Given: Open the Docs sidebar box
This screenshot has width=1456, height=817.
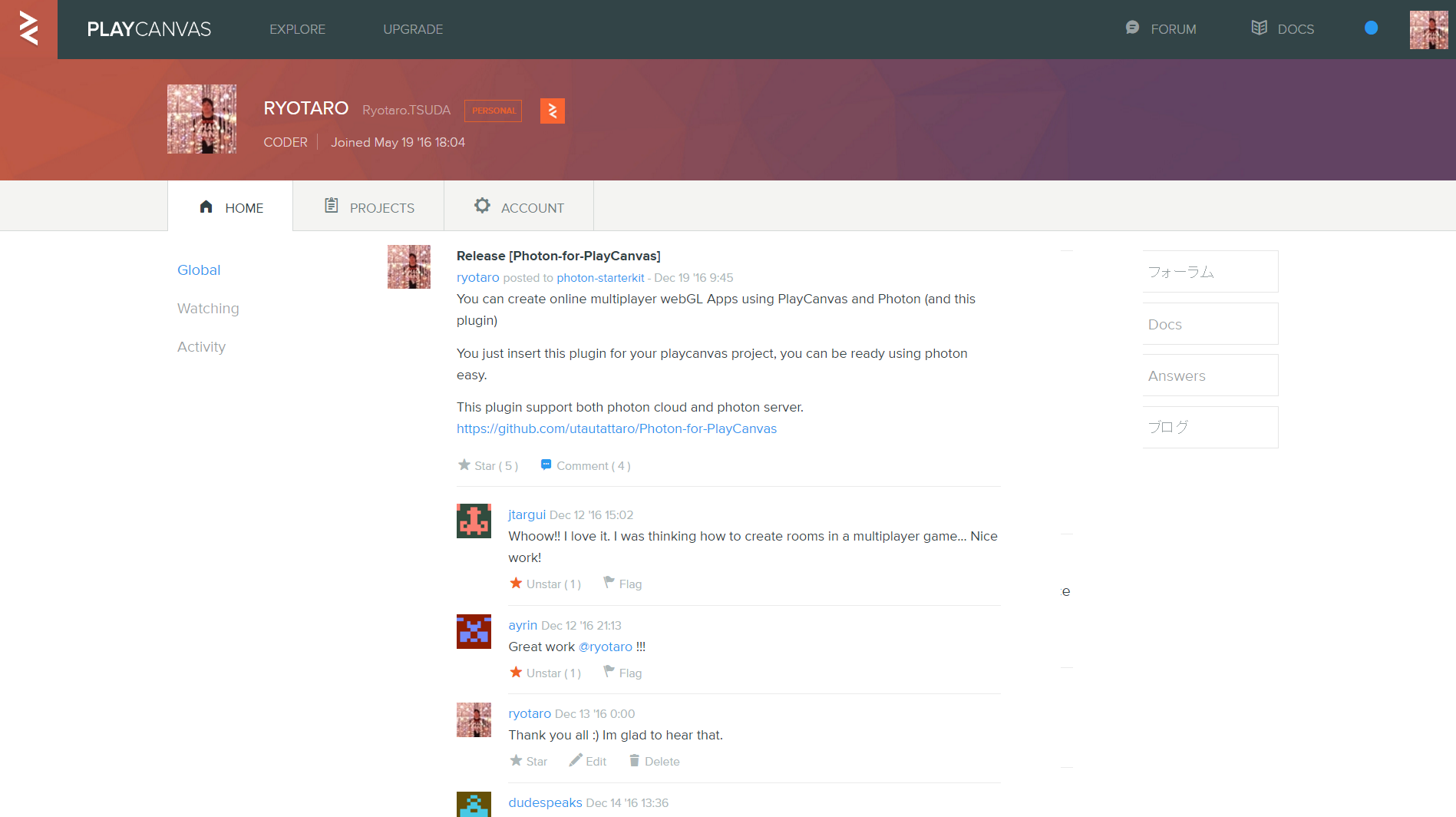Looking at the screenshot, I should [x=1210, y=324].
